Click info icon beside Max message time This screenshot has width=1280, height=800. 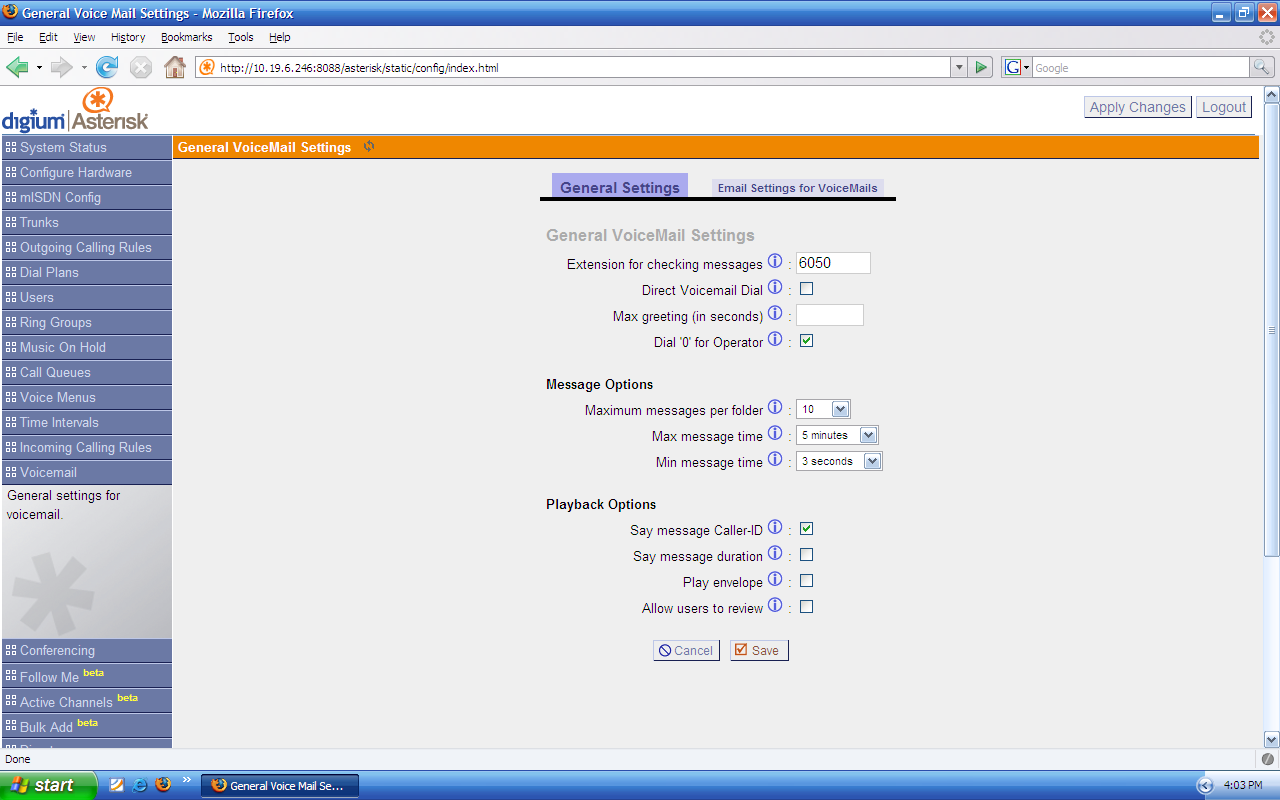(x=775, y=434)
